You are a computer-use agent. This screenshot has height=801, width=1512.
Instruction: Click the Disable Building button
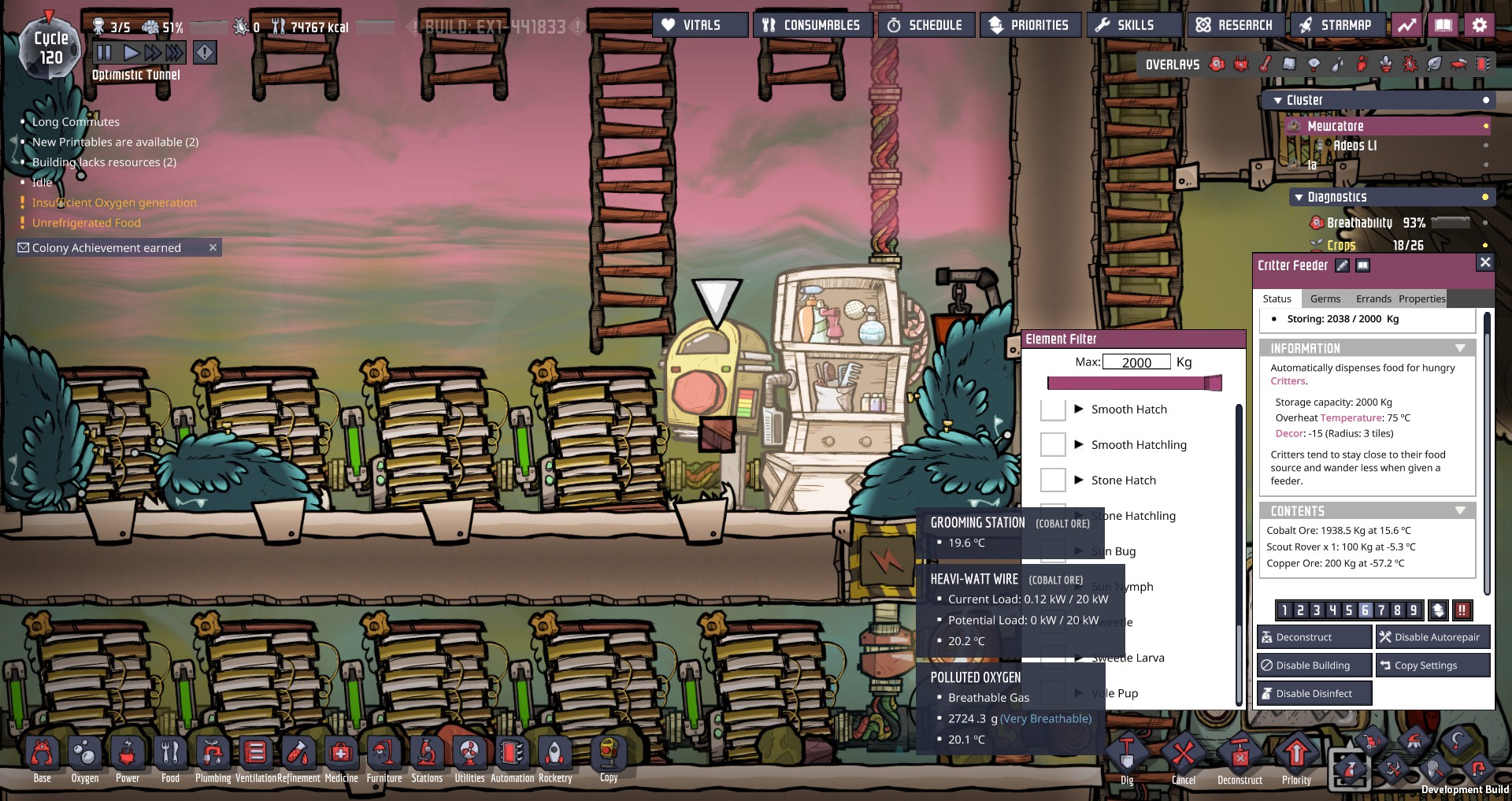coord(1314,666)
